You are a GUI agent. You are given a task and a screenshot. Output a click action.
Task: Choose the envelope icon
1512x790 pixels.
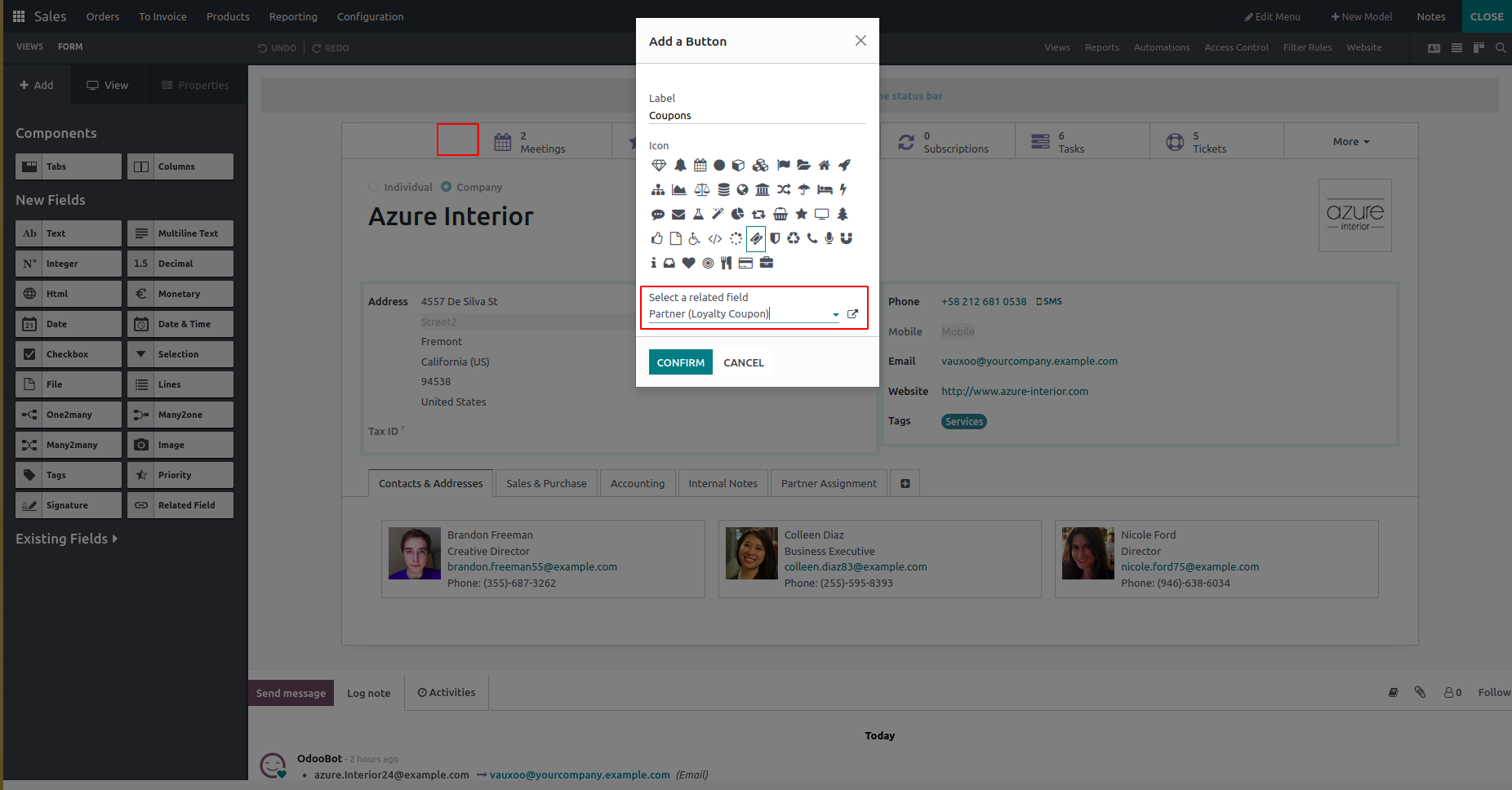[678, 215]
